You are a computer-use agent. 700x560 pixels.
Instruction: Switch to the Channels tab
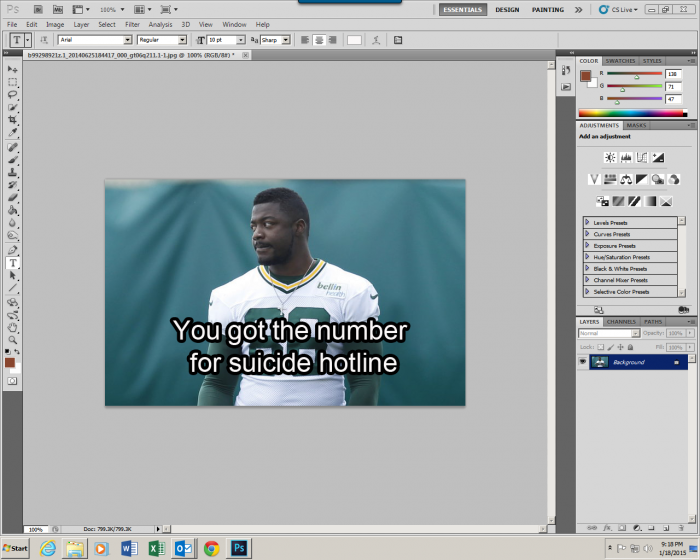621,322
